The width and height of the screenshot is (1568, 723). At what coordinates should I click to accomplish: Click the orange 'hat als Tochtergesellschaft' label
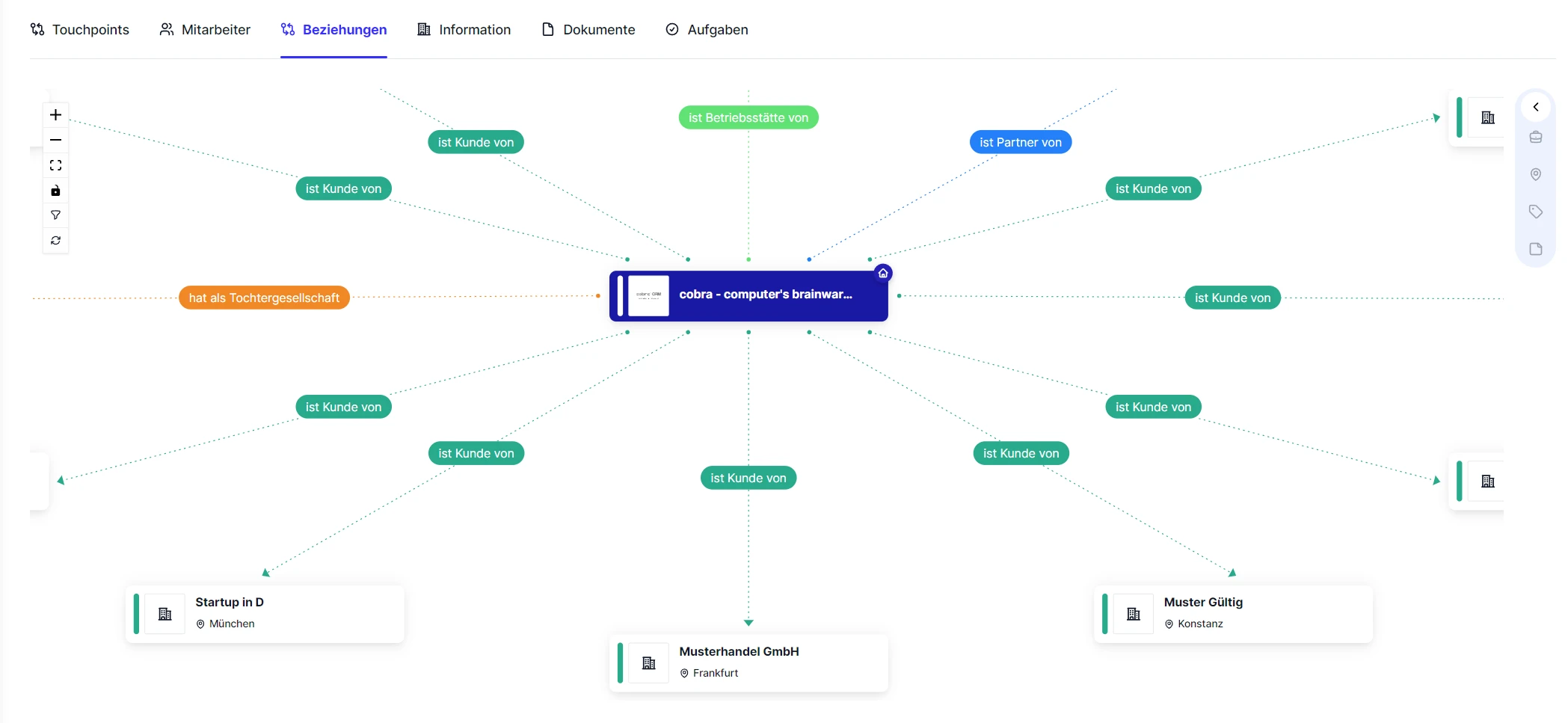click(264, 298)
